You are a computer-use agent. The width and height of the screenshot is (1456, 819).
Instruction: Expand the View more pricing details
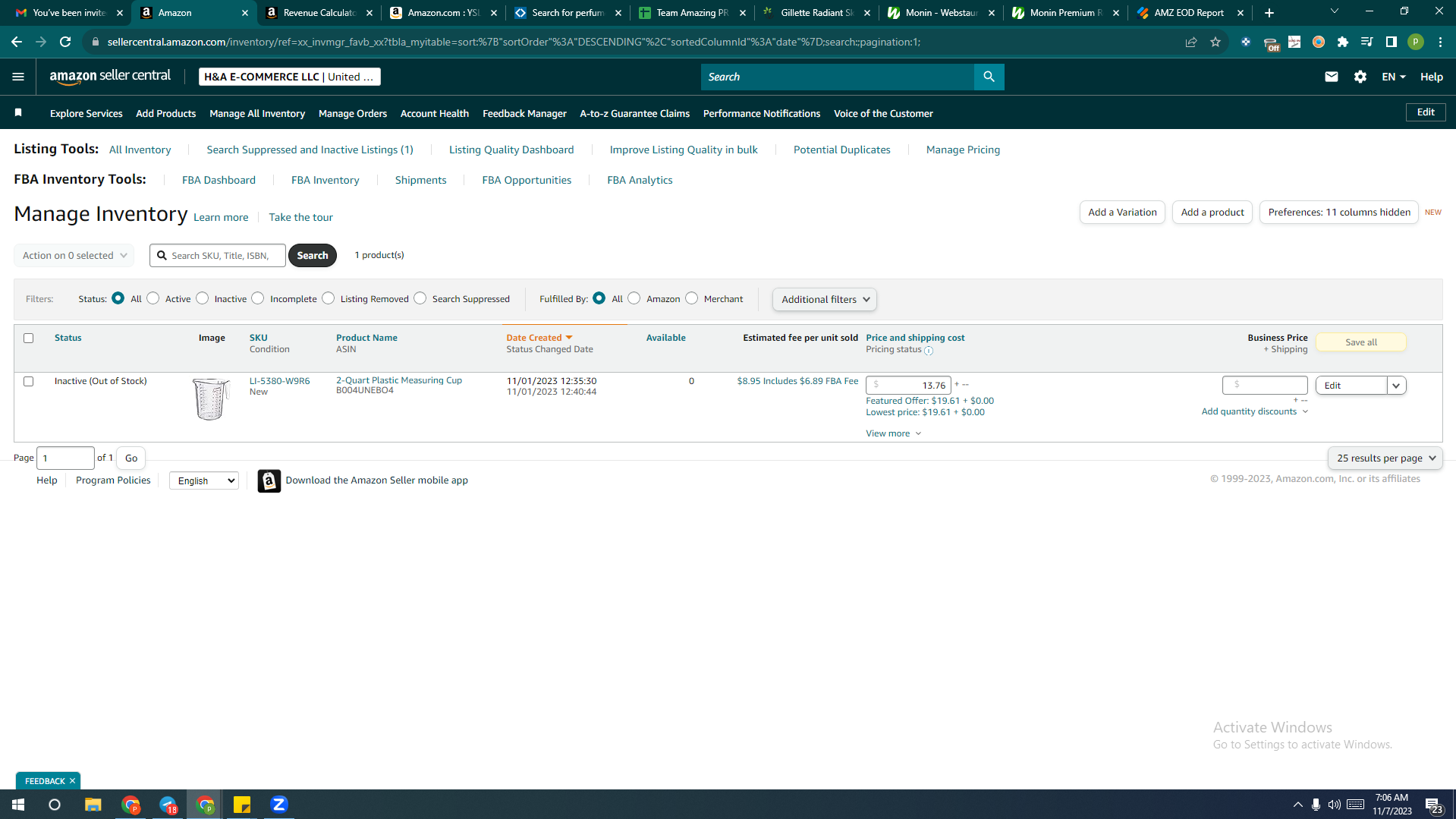point(894,434)
